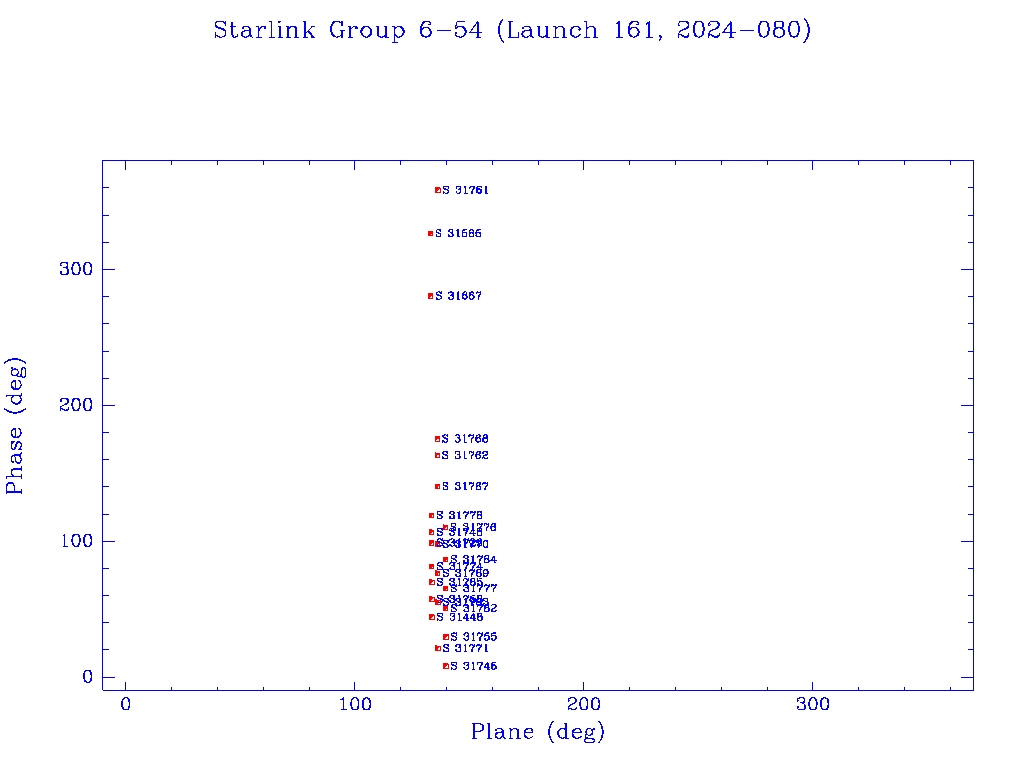
Task: Click the 200 tick on Plane axis
Action: click(x=583, y=704)
